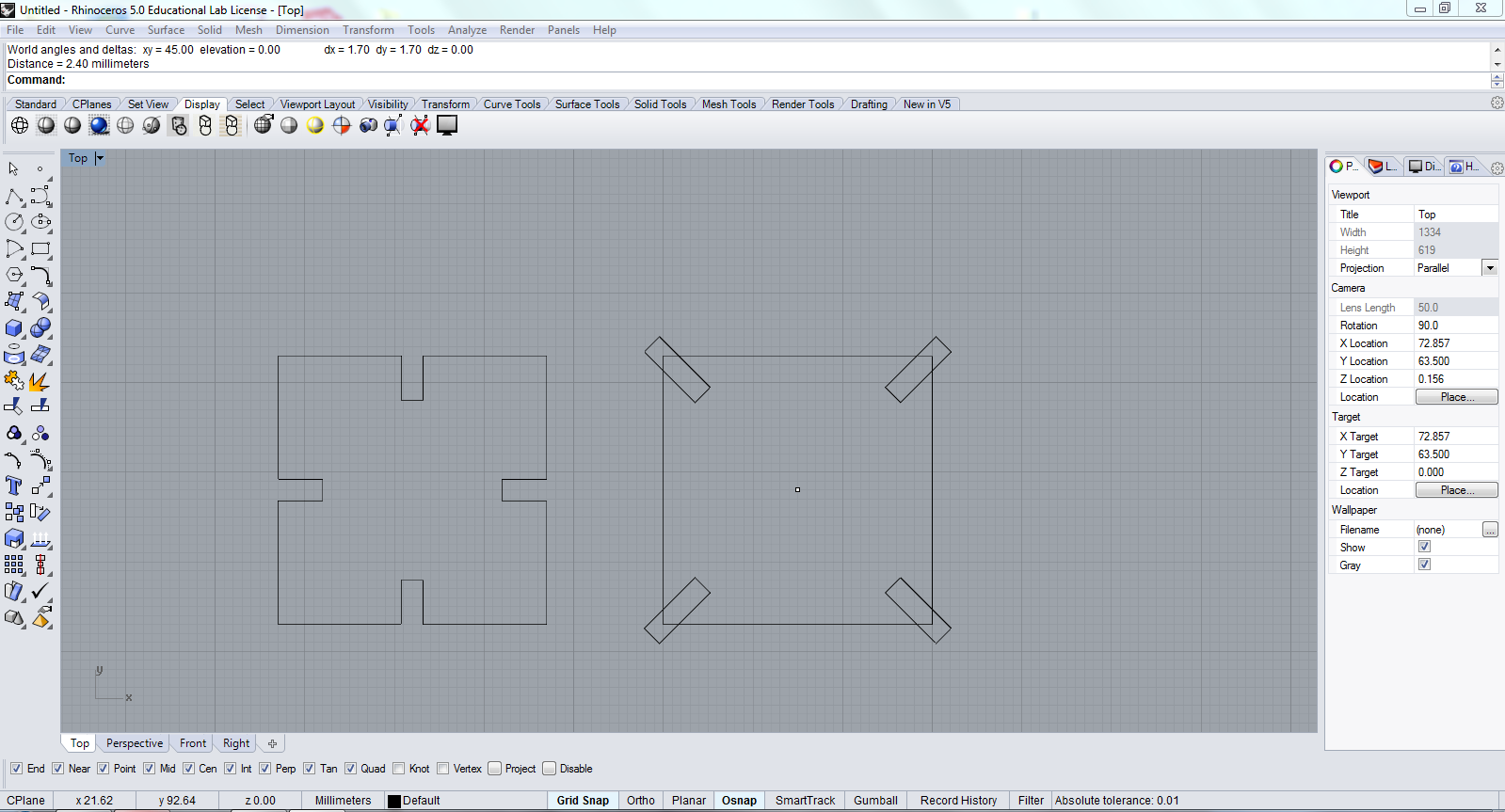Toggle the Cen osnap checkbox

tap(188, 769)
